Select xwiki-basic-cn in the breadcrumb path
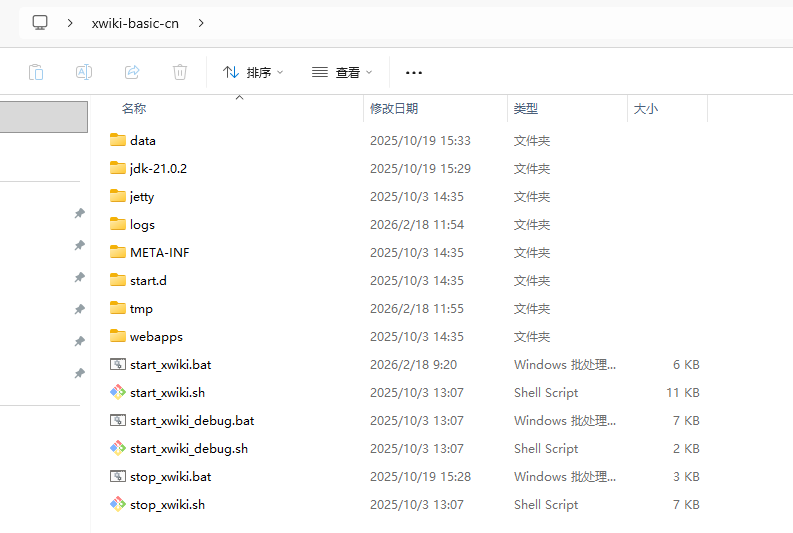This screenshot has width=793, height=533. click(x=135, y=23)
